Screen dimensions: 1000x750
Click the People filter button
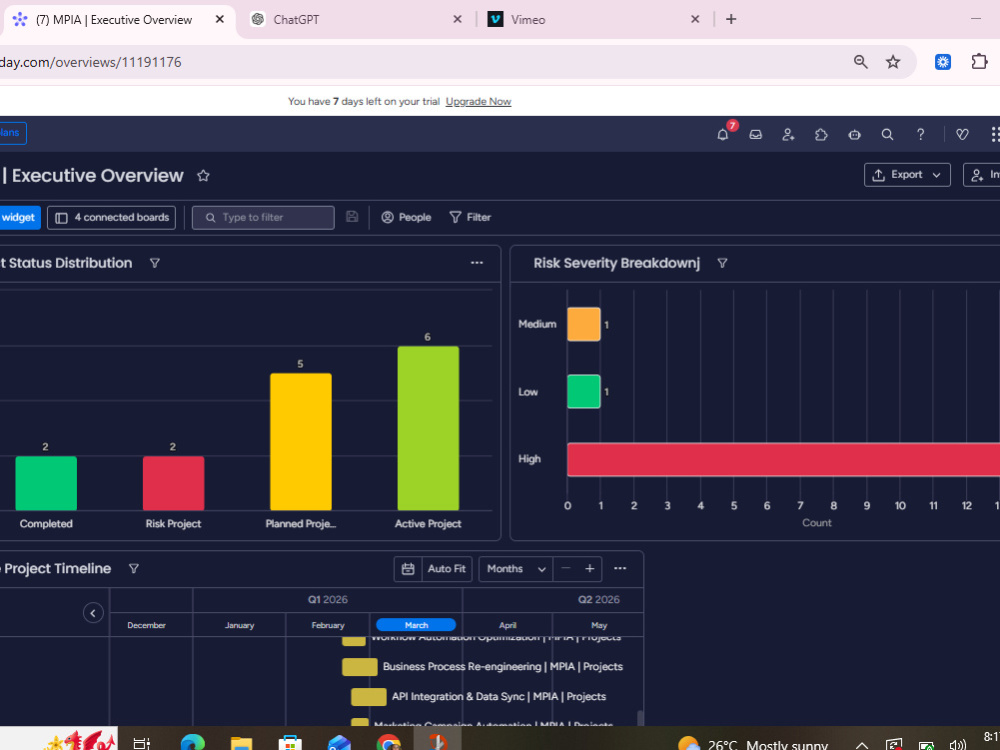tap(406, 217)
